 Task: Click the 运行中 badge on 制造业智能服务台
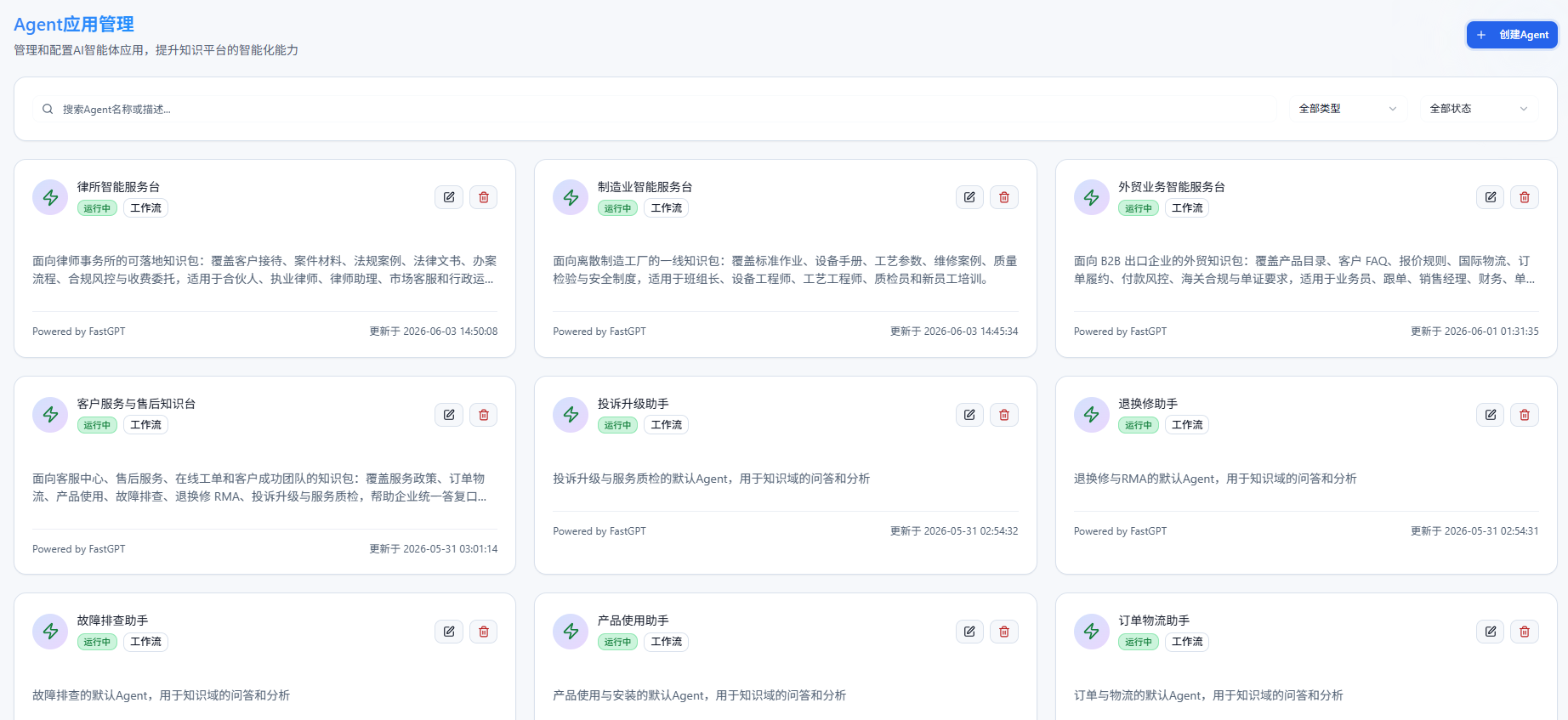point(617,208)
